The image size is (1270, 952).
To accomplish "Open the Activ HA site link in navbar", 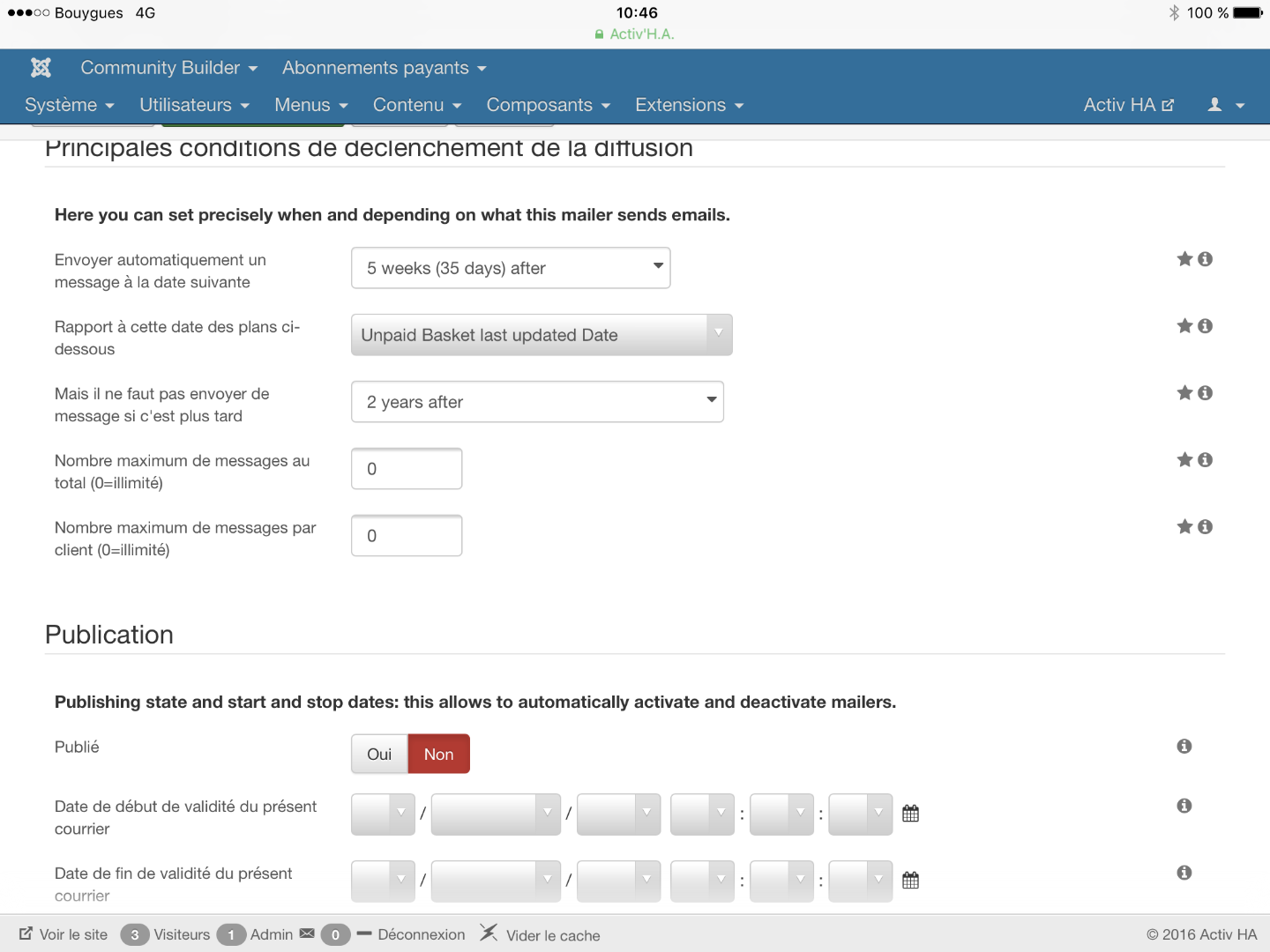I will 1129,105.
